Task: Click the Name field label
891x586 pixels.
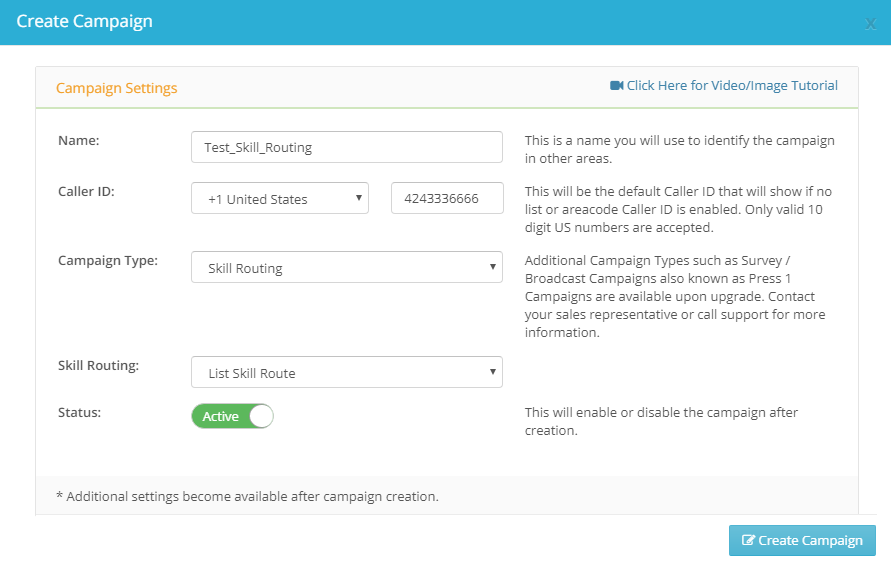Action: (78, 140)
